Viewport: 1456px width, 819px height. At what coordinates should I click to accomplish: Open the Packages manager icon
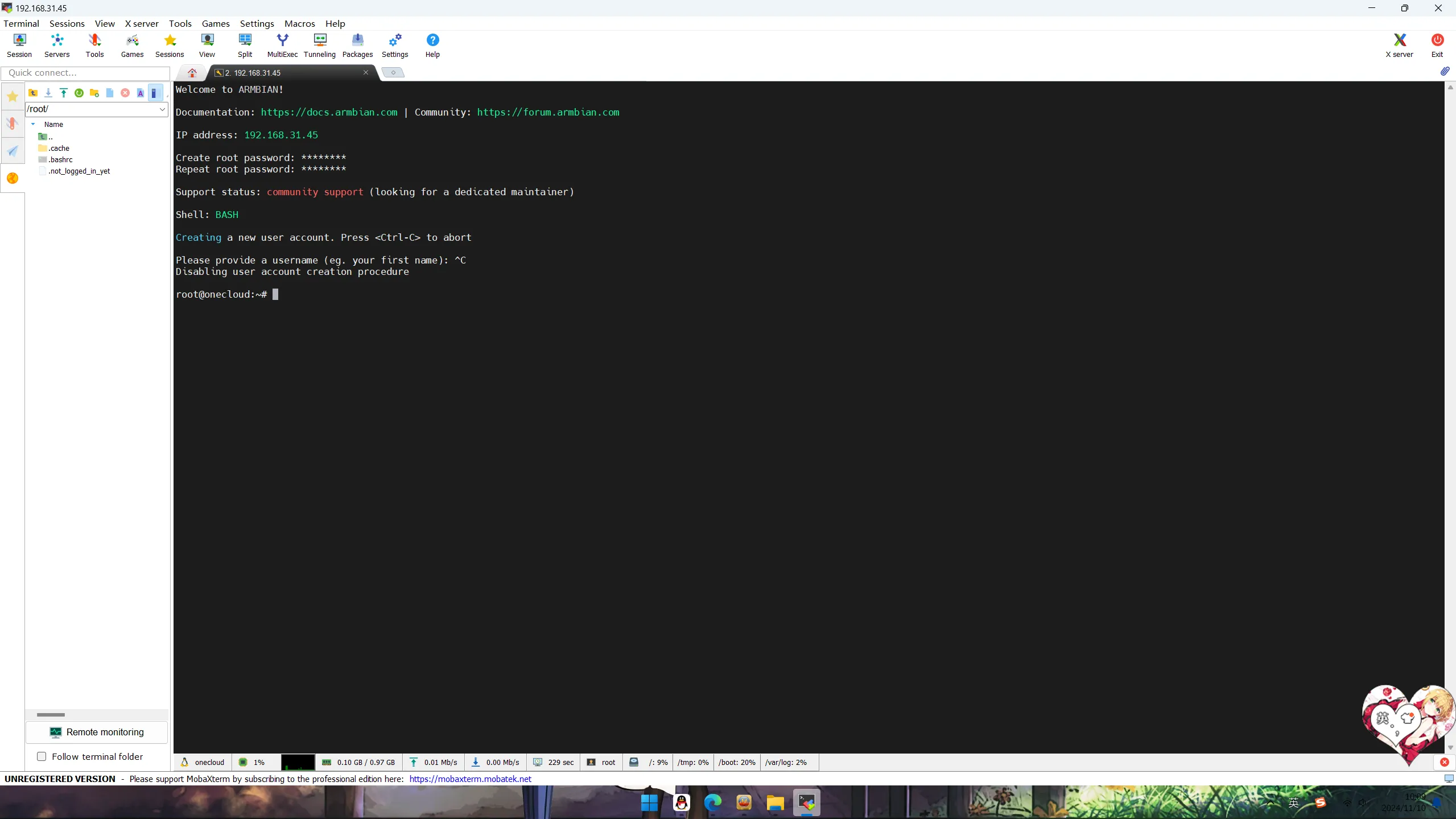pyautogui.click(x=357, y=45)
